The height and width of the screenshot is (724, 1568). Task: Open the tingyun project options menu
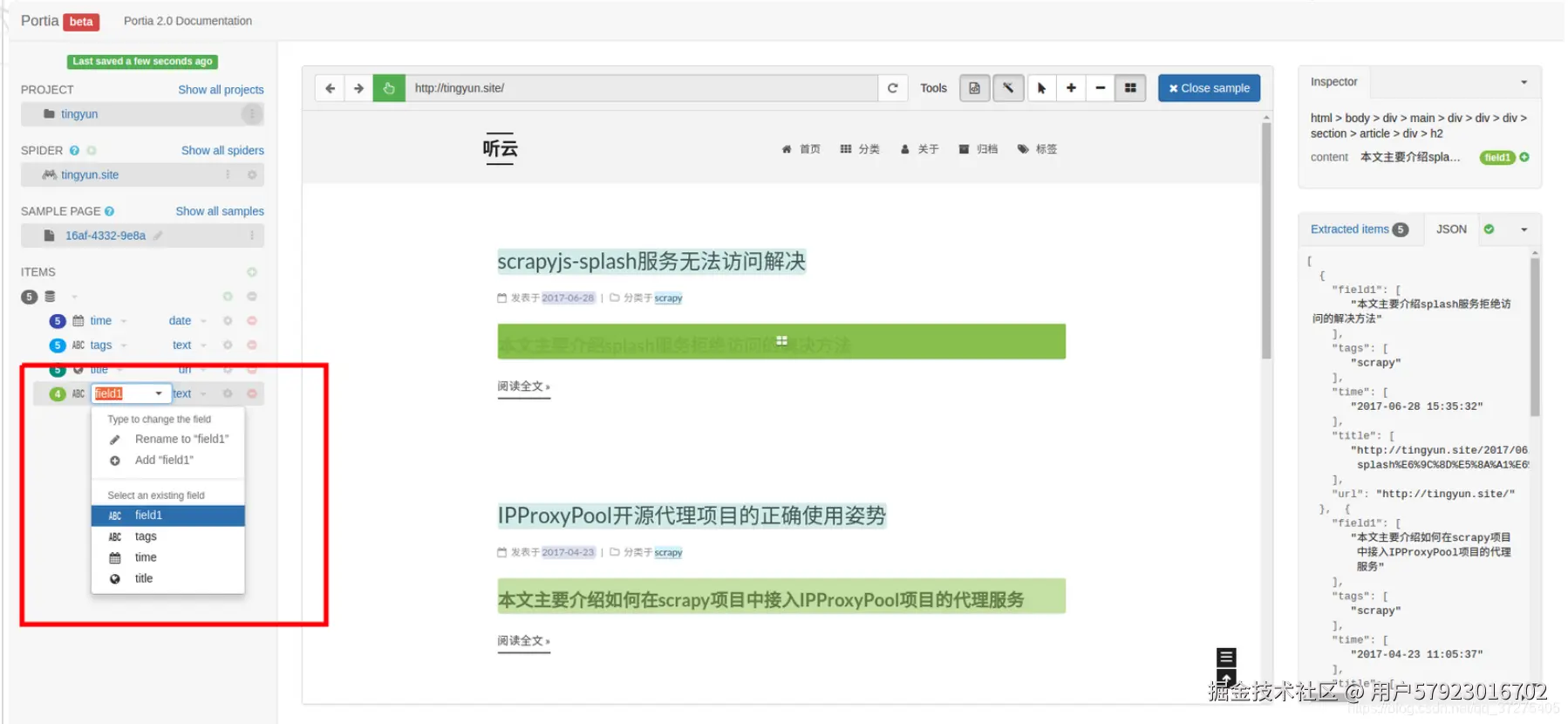(252, 114)
